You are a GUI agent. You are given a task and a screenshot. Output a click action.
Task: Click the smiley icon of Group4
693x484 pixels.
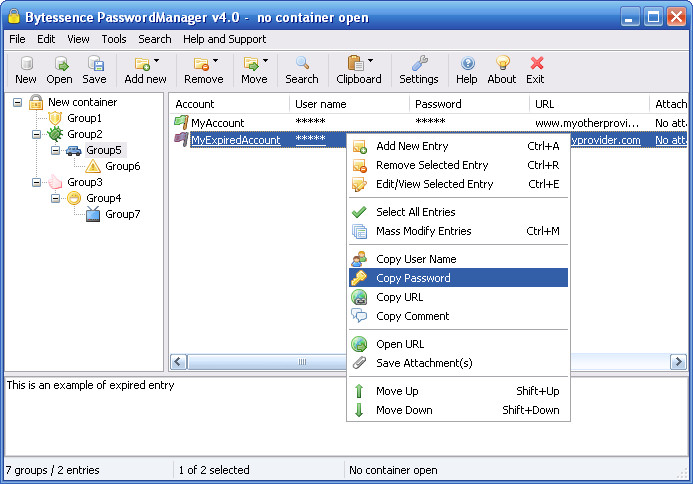point(74,198)
